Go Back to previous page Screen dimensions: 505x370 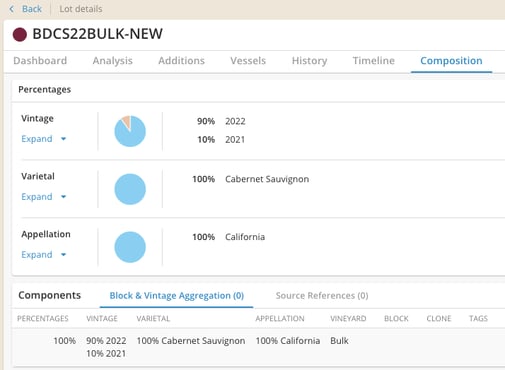coord(32,9)
